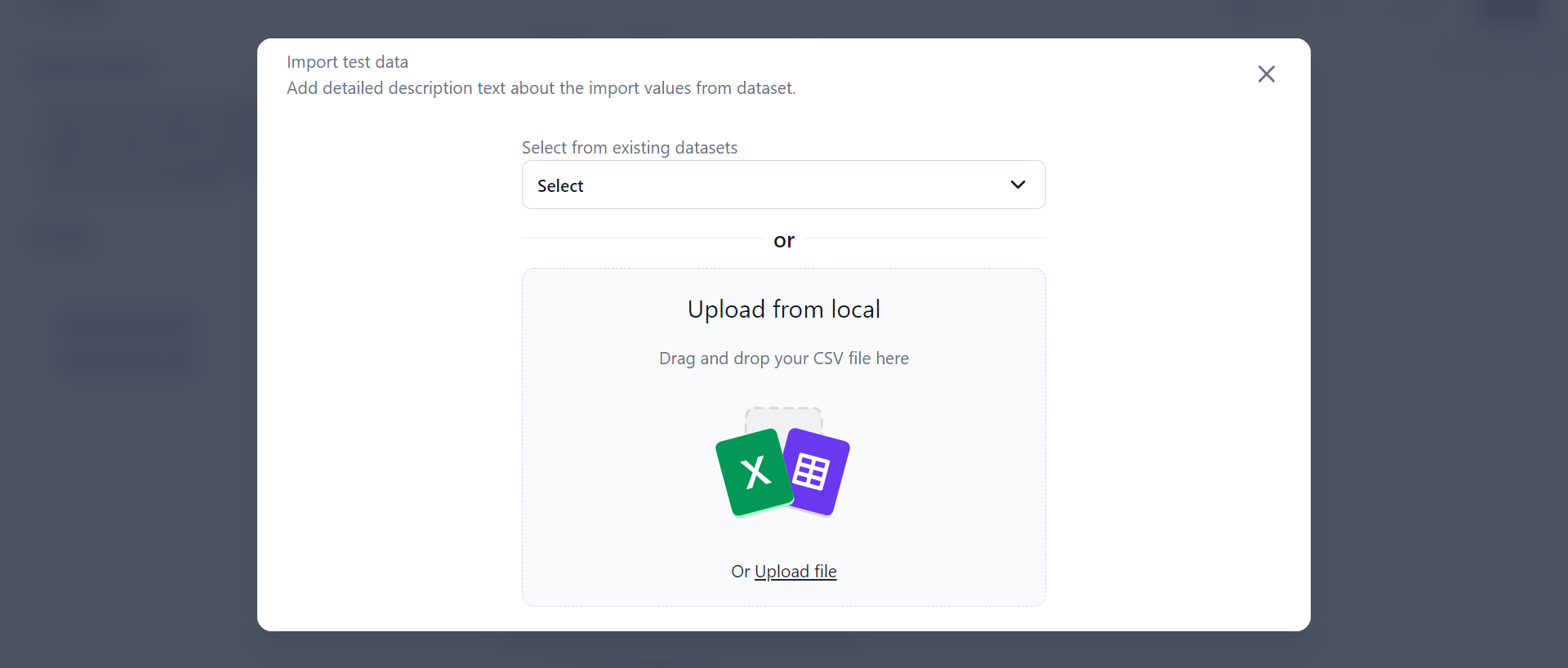The width and height of the screenshot is (1568, 668).
Task: Click the white X on Excel icon
Action: tap(755, 472)
